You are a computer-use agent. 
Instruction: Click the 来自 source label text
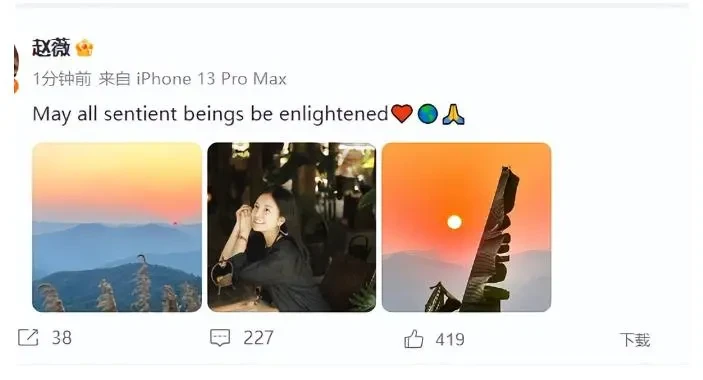[114, 79]
